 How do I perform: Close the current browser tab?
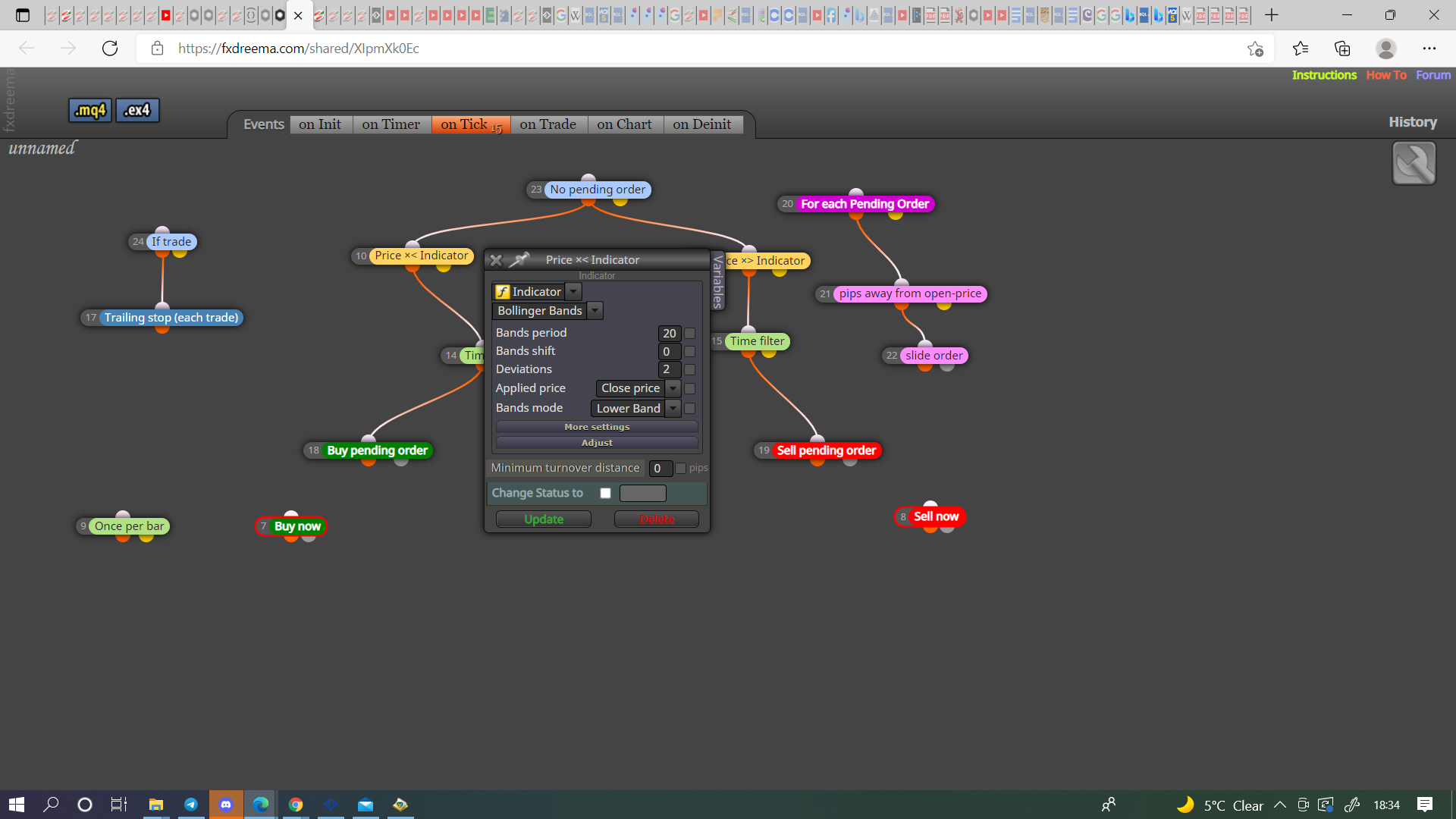[x=298, y=15]
